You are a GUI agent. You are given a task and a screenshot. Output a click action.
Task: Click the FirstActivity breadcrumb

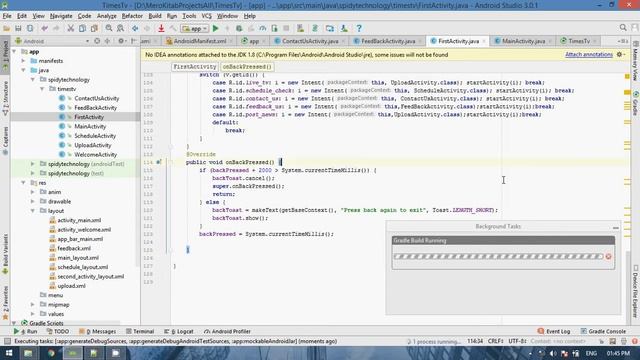click(x=195, y=67)
